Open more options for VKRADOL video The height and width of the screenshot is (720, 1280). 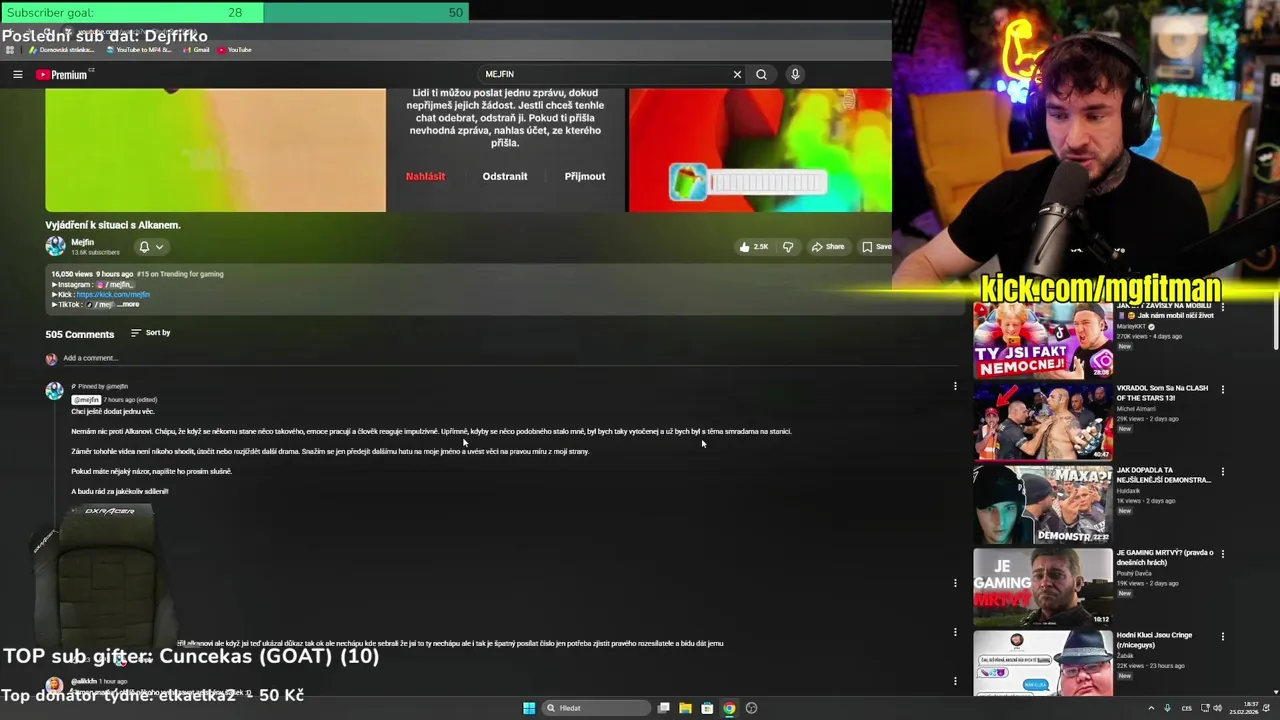click(1222, 389)
